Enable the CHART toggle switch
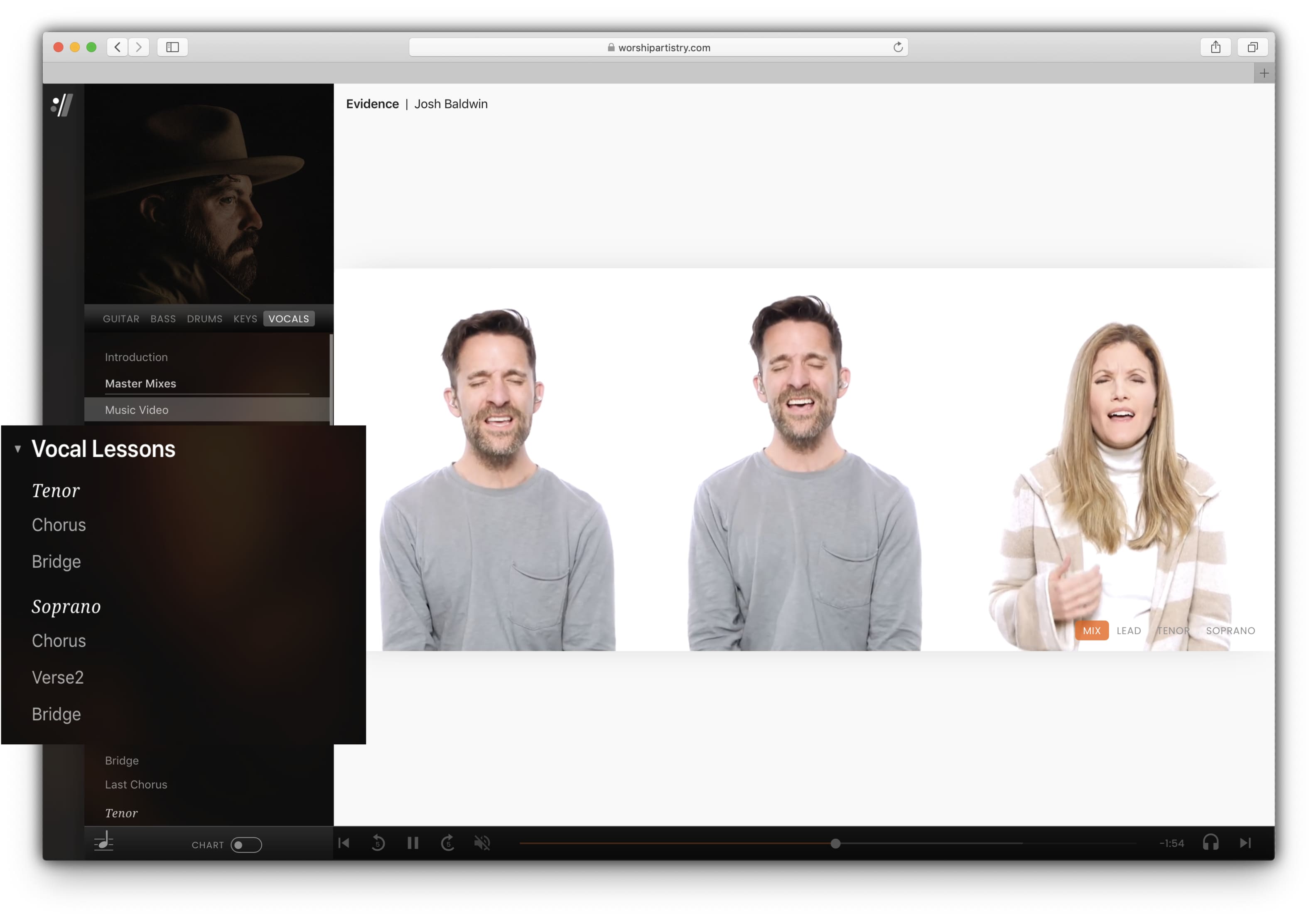Image resolution: width=1316 pixels, height=921 pixels. [246, 845]
